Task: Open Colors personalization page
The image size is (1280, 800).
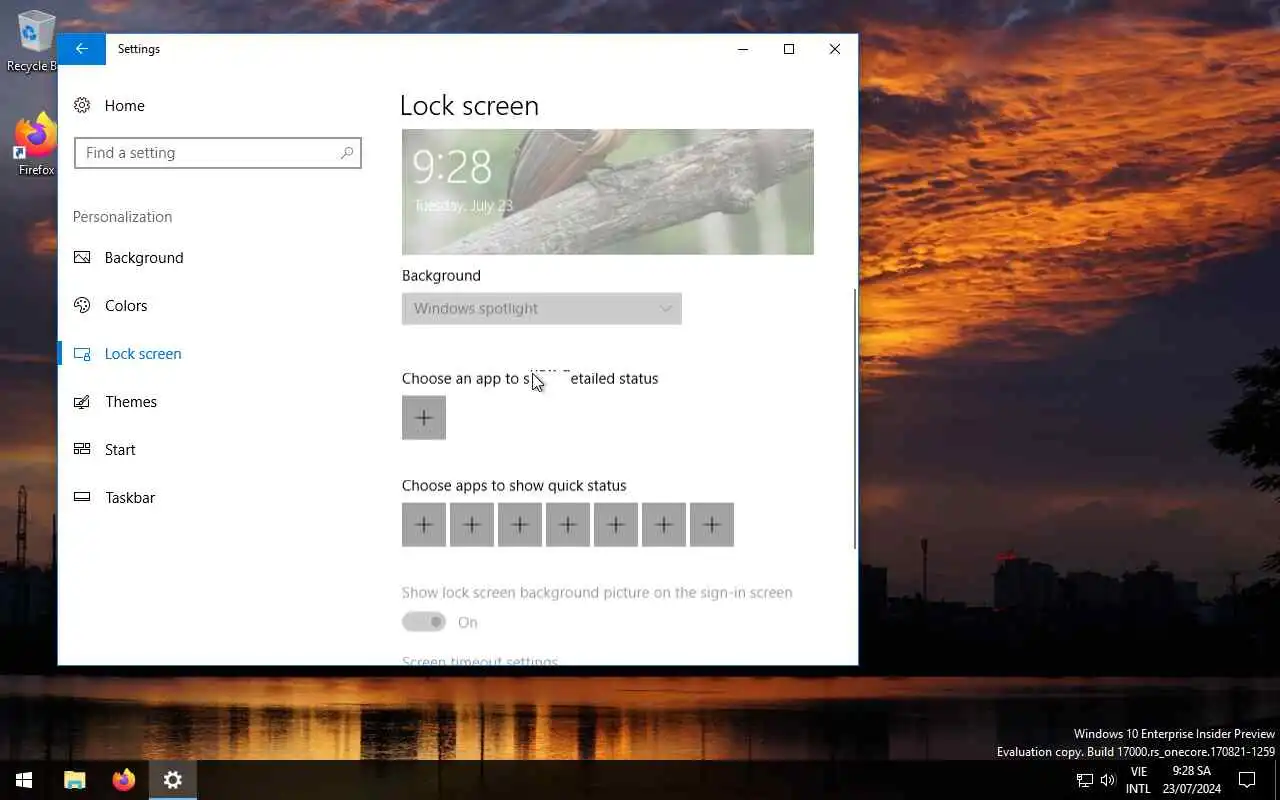Action: point(126,306)
